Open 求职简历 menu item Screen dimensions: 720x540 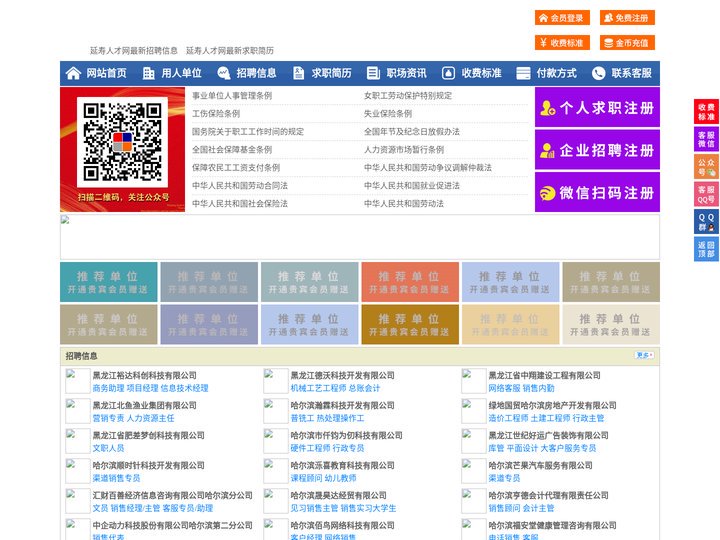coord(332,73)
